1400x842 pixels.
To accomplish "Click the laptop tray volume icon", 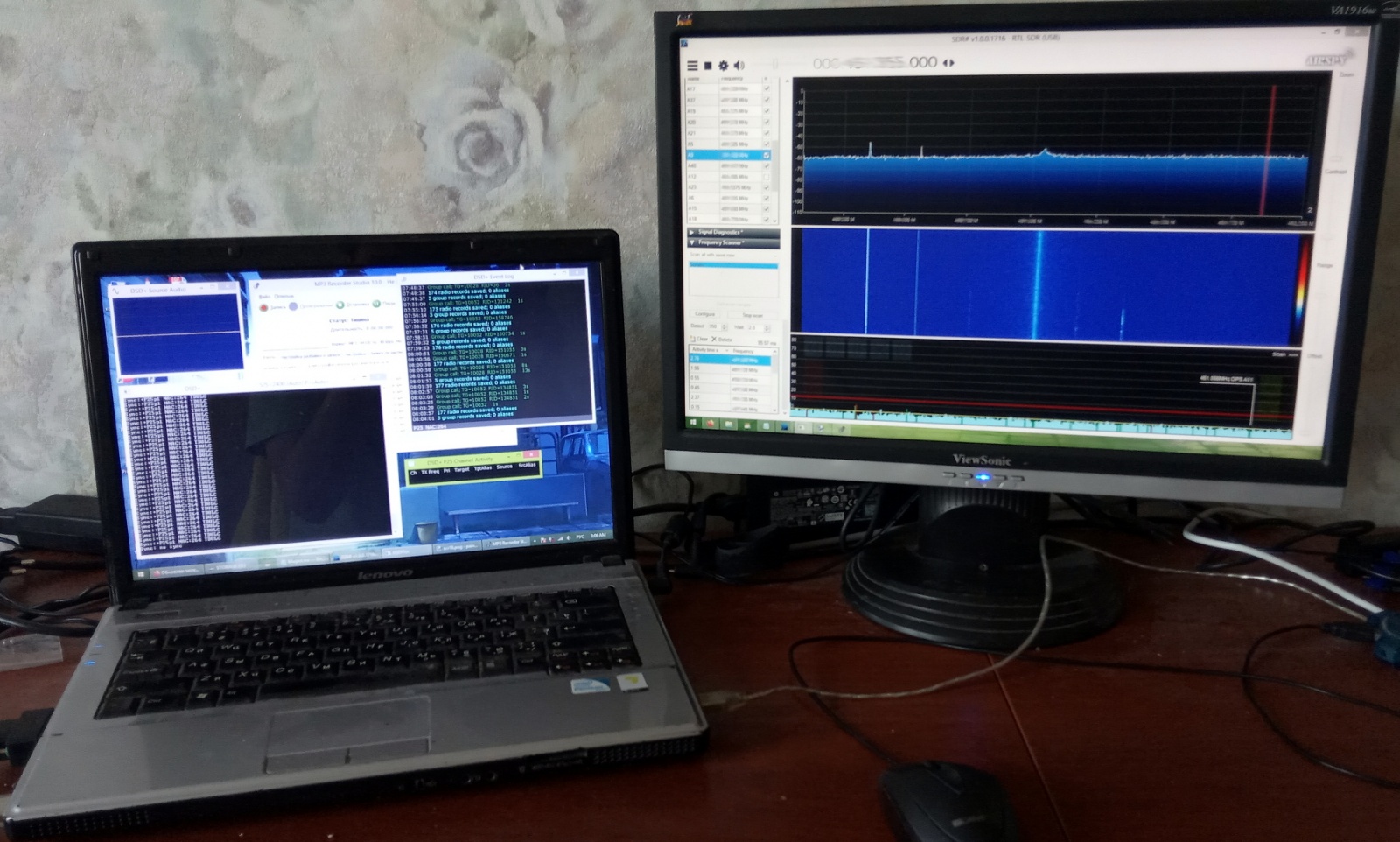I will [x=568, y=537].
